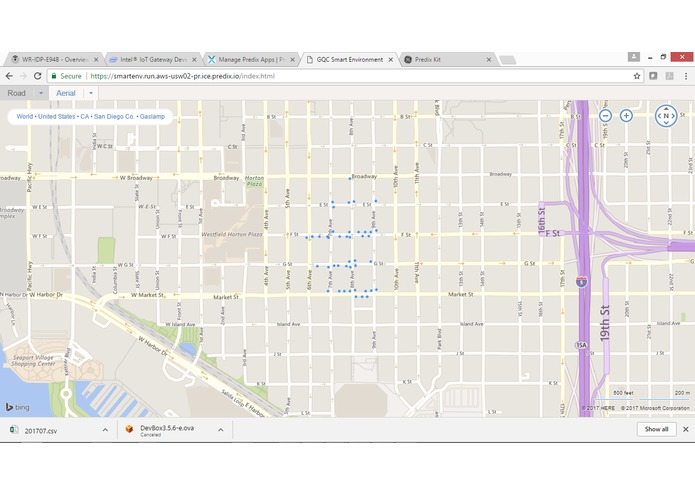Click the W Broadway street label

(x=136, y=178)
